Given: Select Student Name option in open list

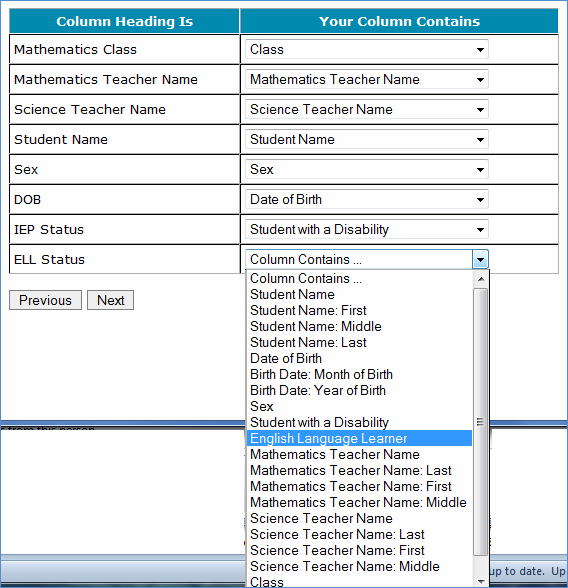Looking at the screenshot, I should pyautogui.click(x=359, y=294).
